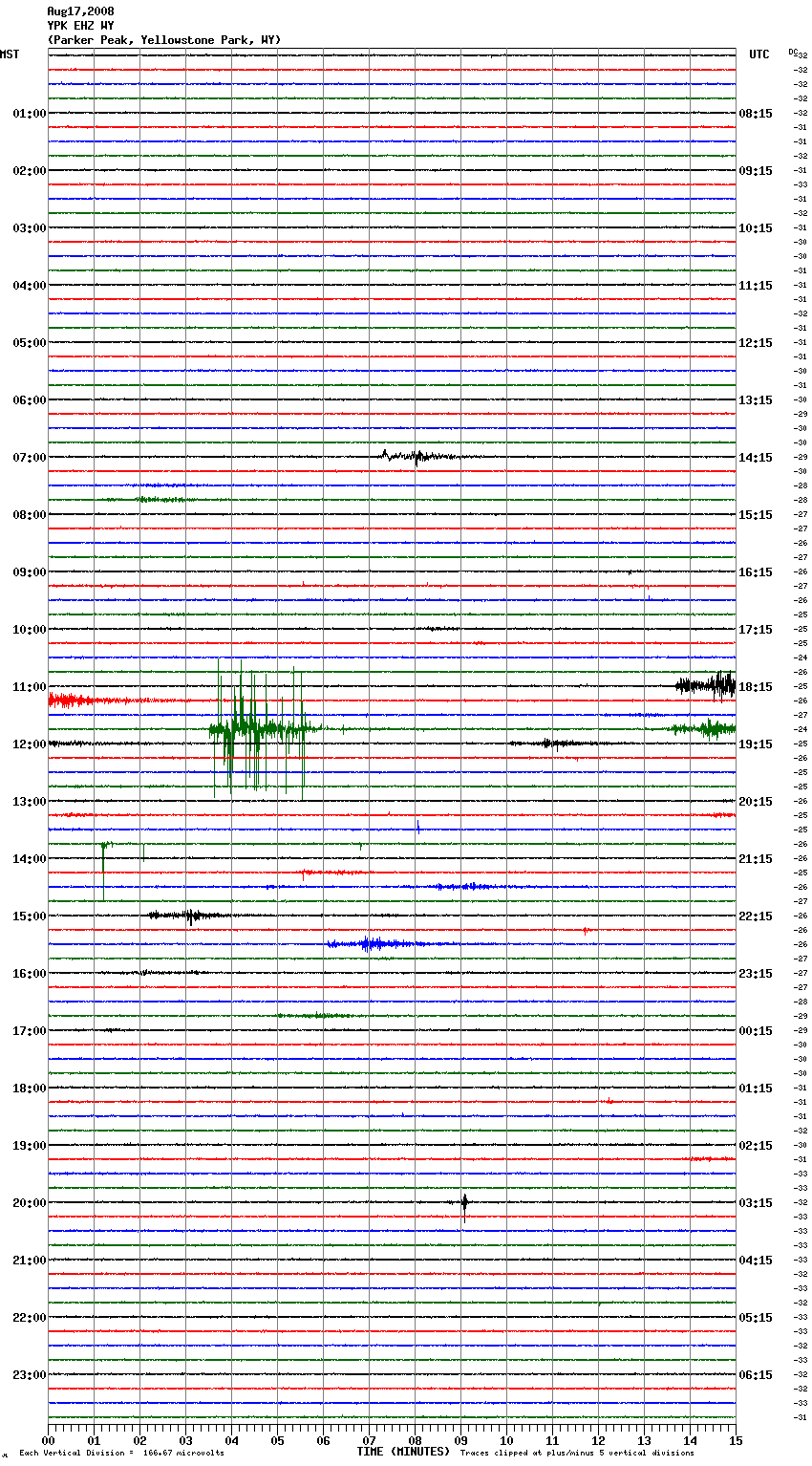Click 'Traces clipped at plus/minus 5 vertical divisions' note

577,1454
